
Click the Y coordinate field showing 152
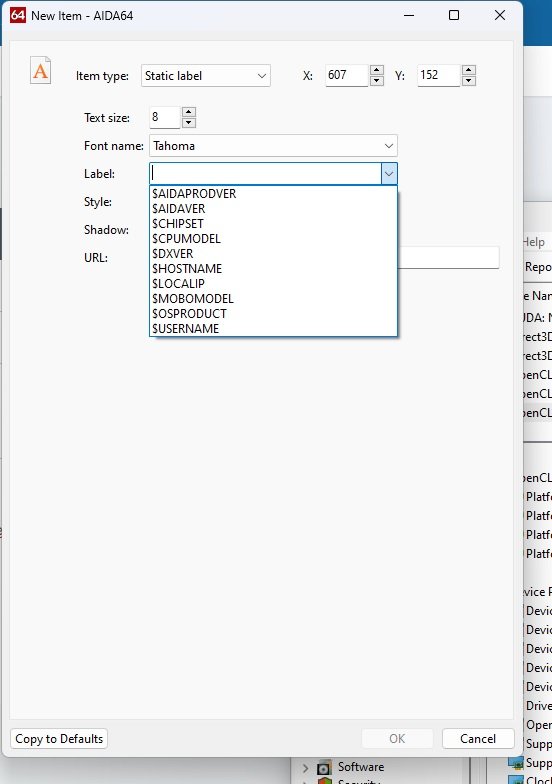(439, 76)
